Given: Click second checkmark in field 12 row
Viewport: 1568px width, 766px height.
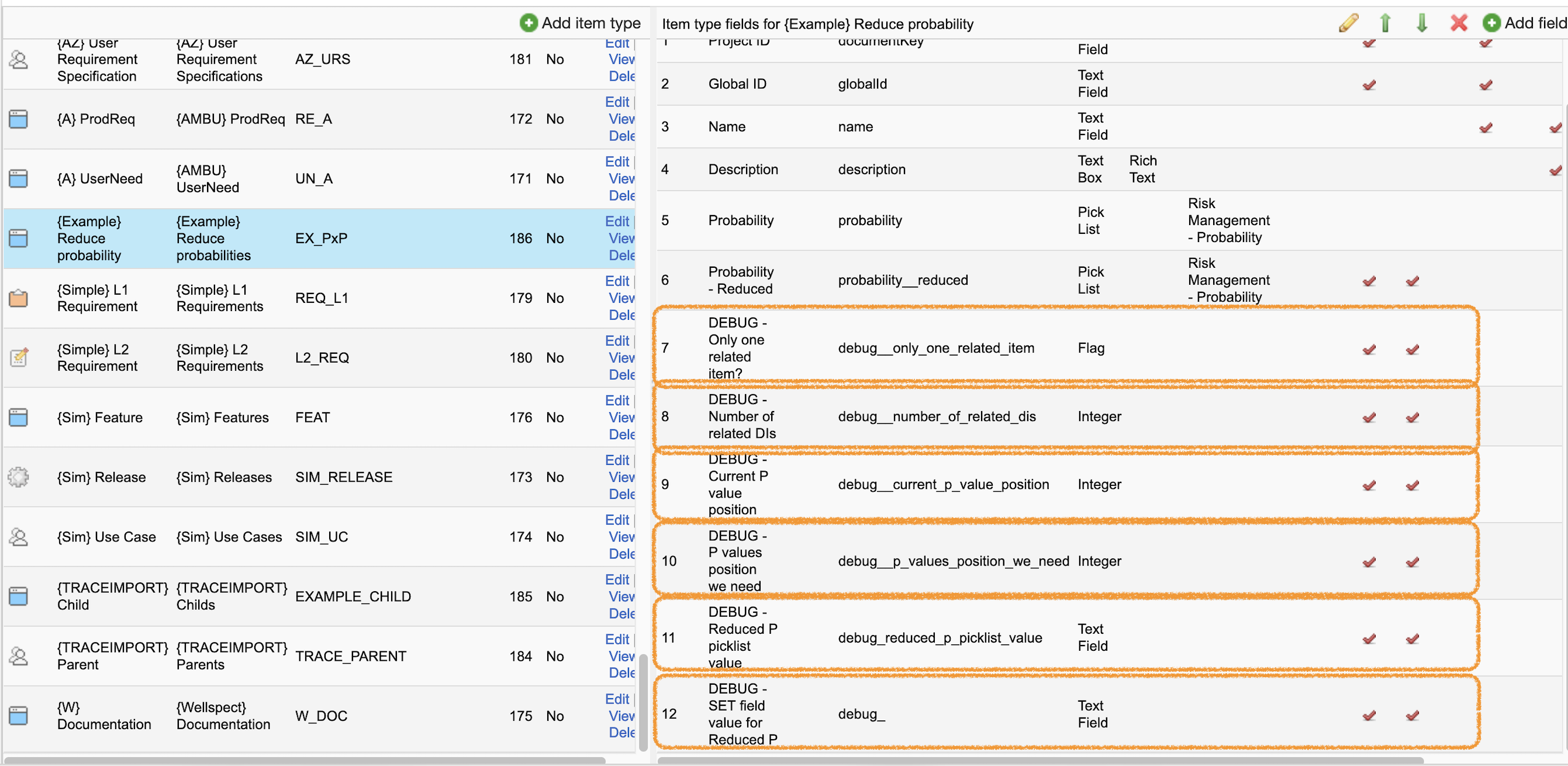Looking at the screenshot, I should tap(1413, 716).
